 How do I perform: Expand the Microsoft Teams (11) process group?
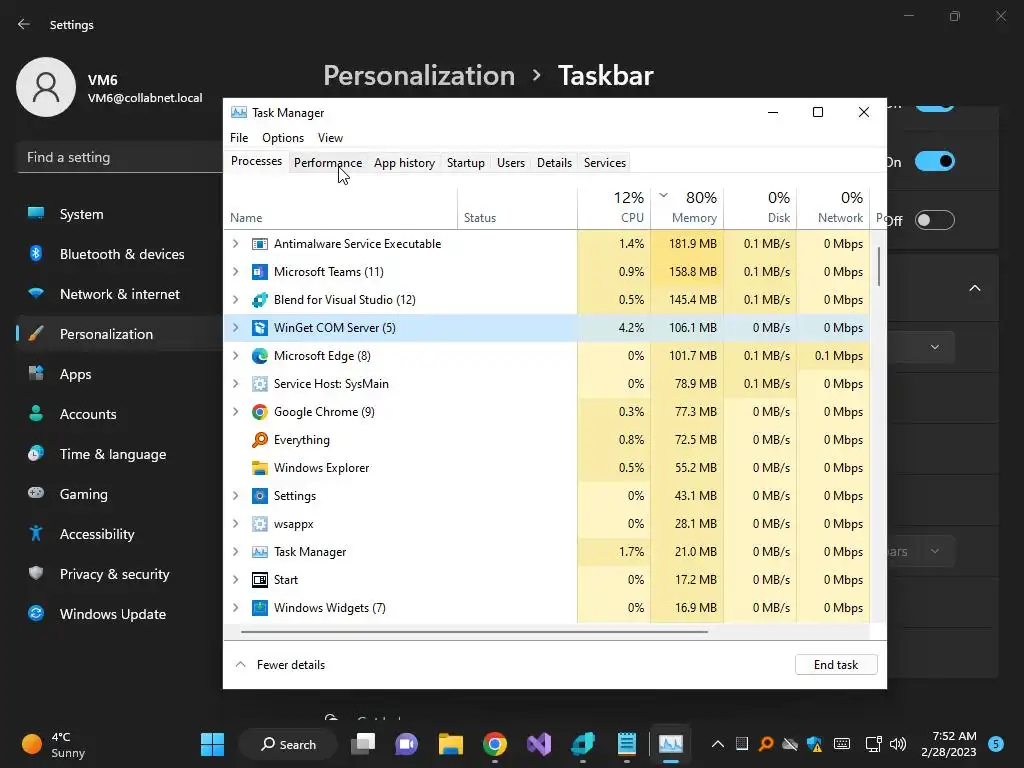click(x=236, y=272)
